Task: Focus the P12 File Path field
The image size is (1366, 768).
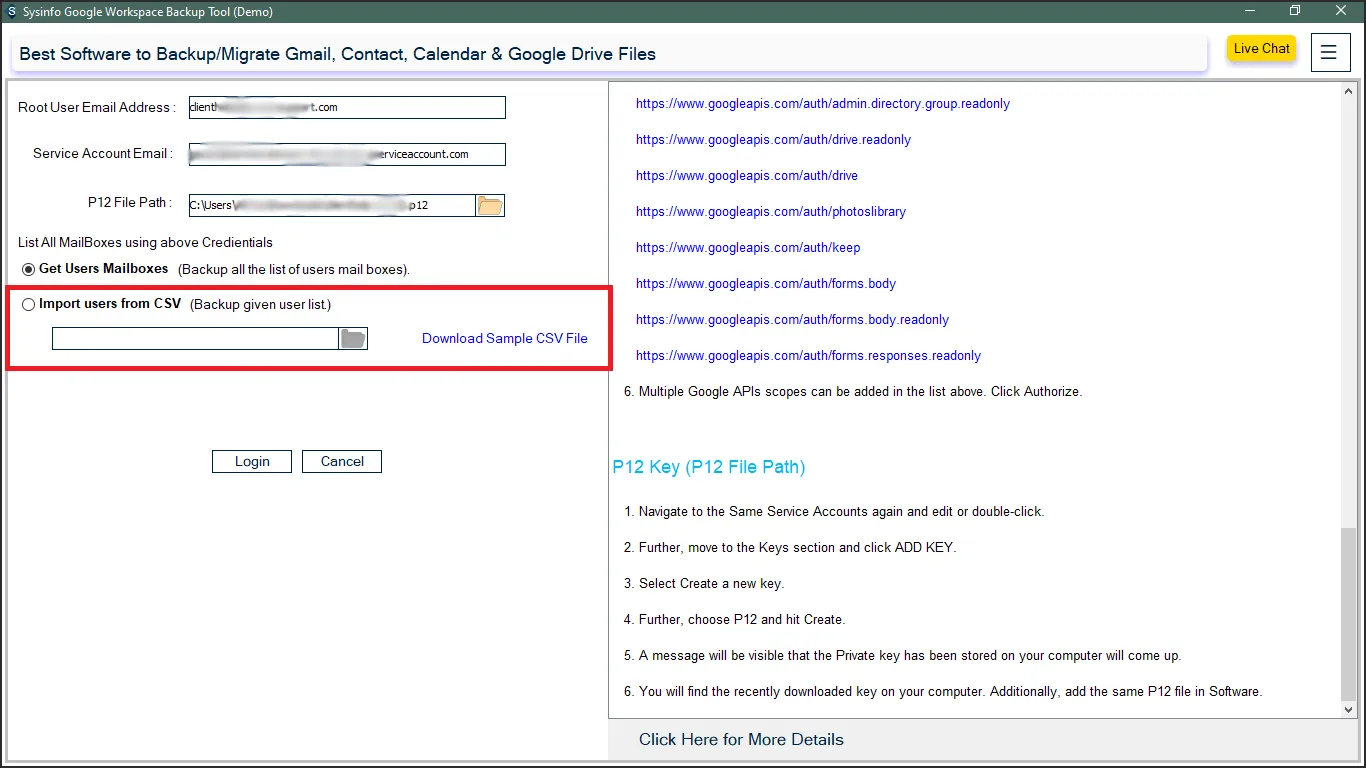Action: 332,206
